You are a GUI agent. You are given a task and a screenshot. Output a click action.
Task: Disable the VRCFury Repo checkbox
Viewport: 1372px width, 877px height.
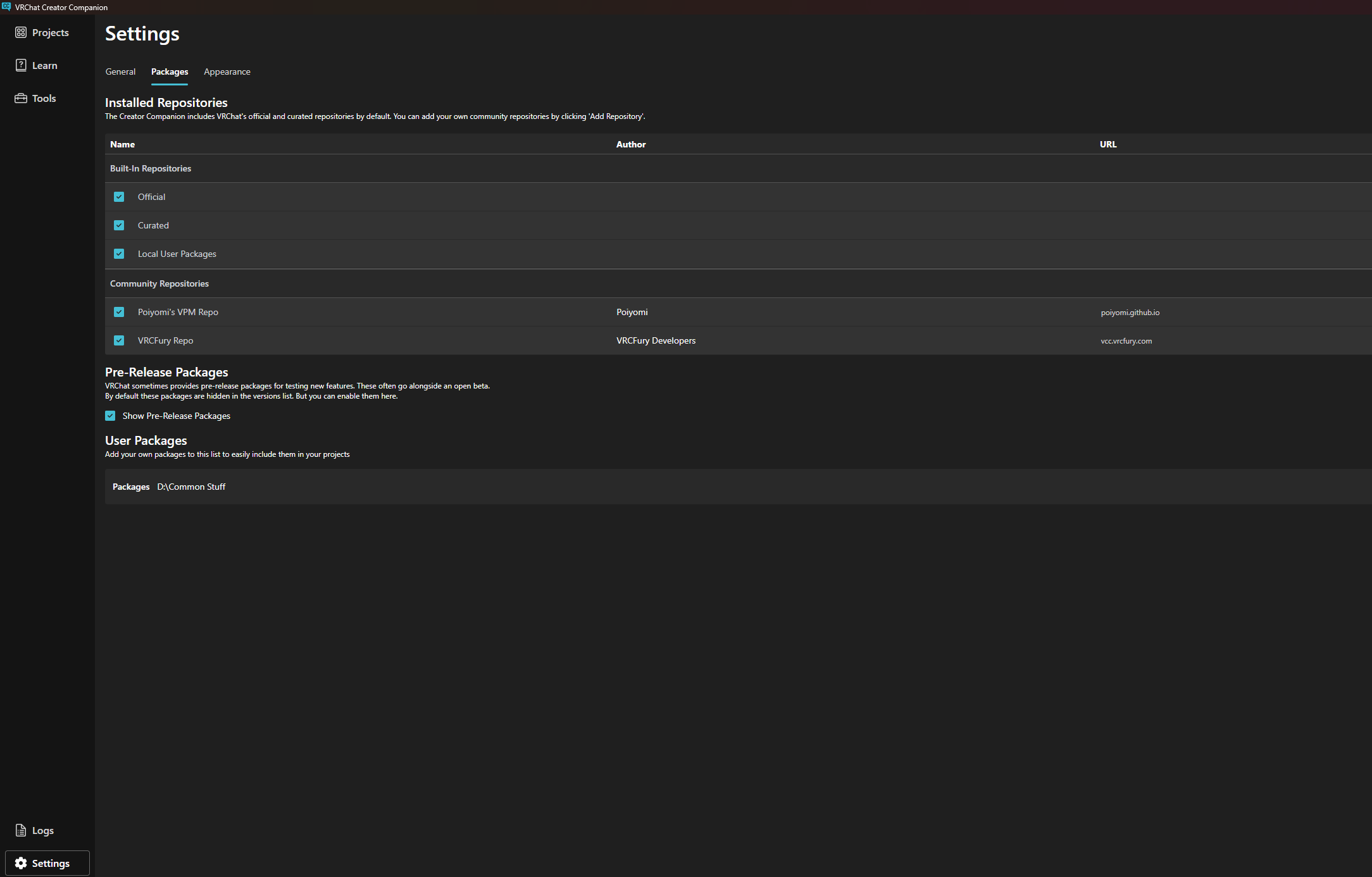click(119, 340)
